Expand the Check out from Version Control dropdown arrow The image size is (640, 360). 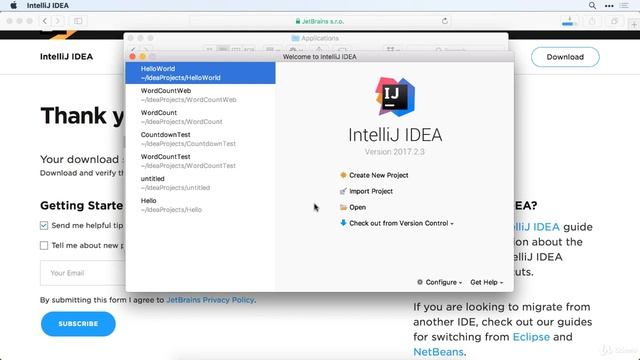(452, 224)
